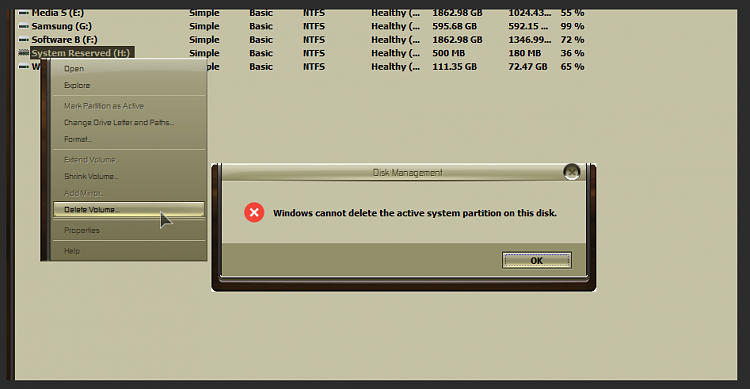Click Delete Volume in the context menu
750x389 pixels.
click(x=129, y=210)
